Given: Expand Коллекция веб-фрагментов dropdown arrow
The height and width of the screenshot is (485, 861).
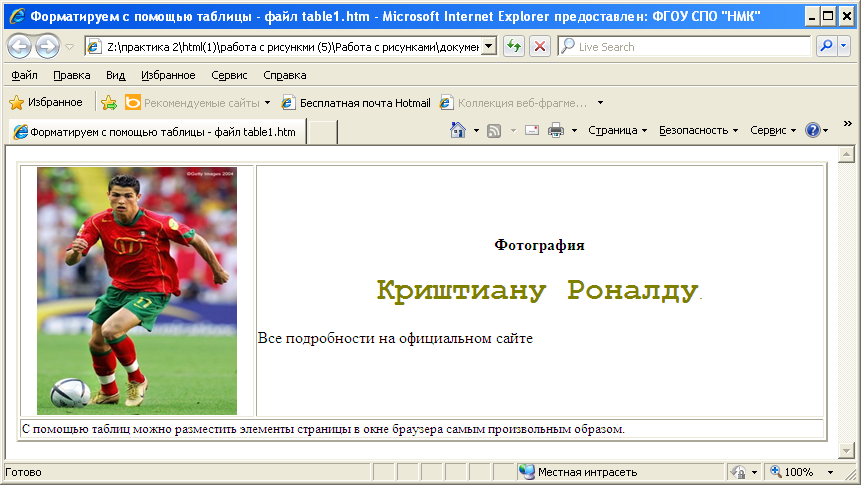Looking at the screenshot, I should [x=600, y=103].
